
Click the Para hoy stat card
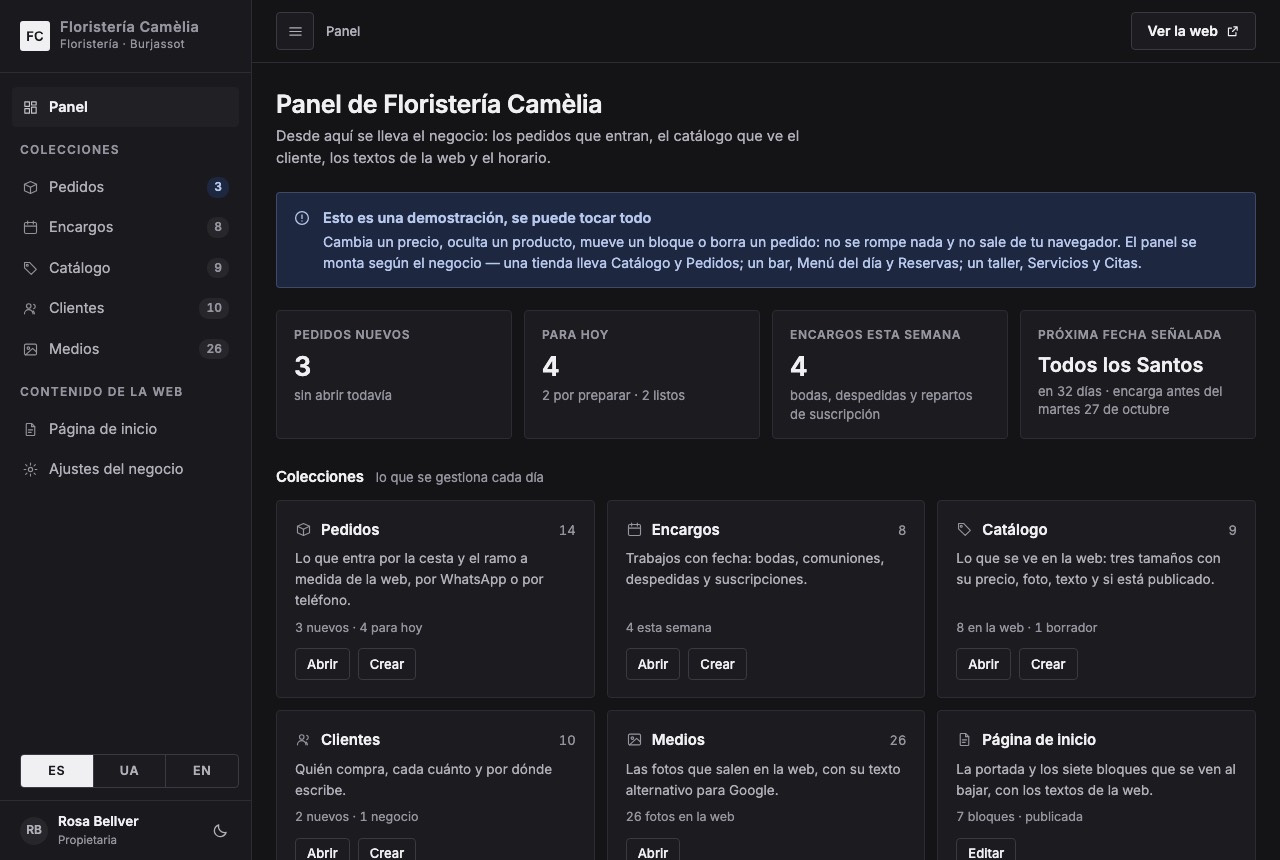point(642,374)
